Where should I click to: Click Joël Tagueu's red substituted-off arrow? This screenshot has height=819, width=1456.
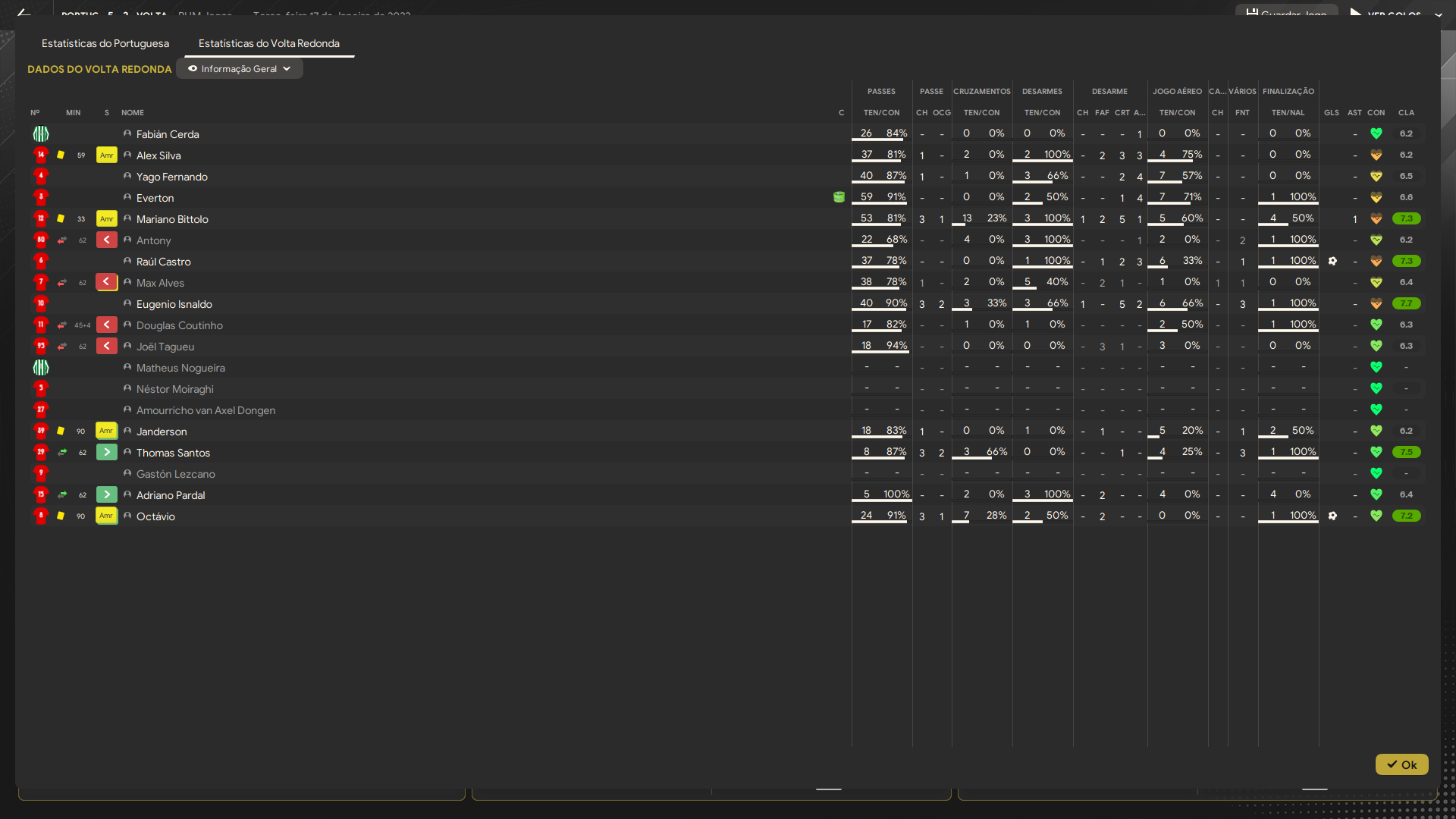(107, 347)
